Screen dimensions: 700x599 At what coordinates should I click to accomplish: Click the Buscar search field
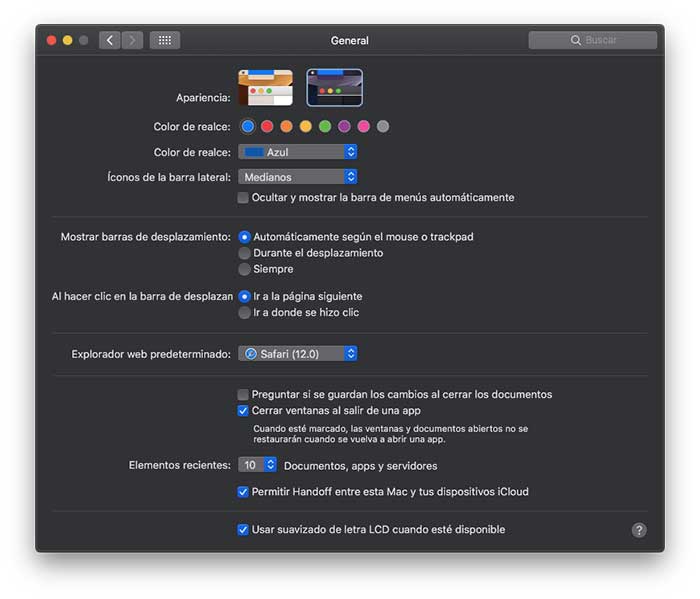coord(592,40)
